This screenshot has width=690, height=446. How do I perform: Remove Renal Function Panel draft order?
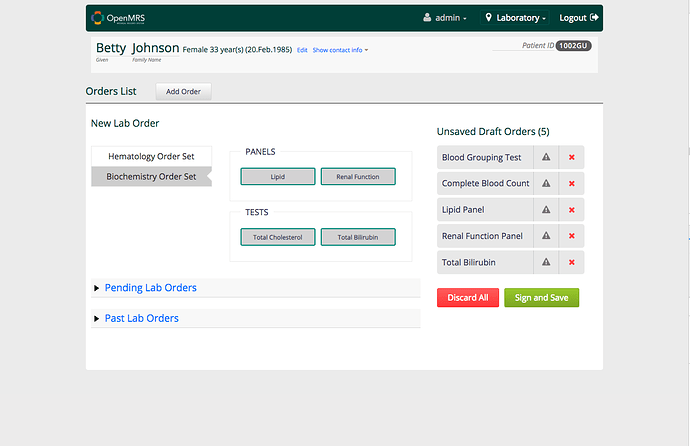coord(572,236)
